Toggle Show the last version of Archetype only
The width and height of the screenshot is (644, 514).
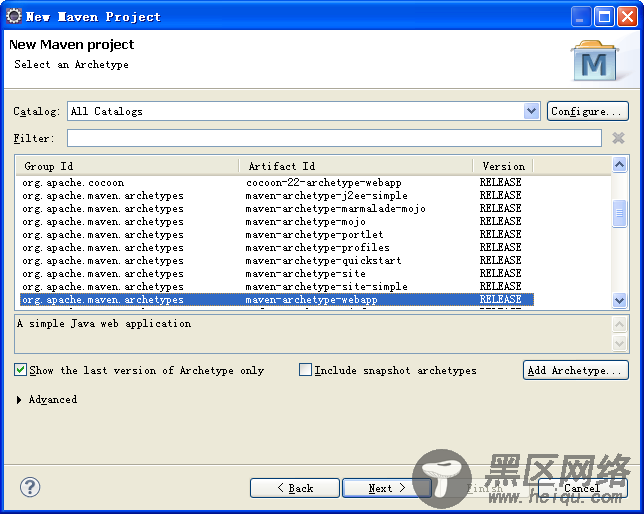click(21, 370)
